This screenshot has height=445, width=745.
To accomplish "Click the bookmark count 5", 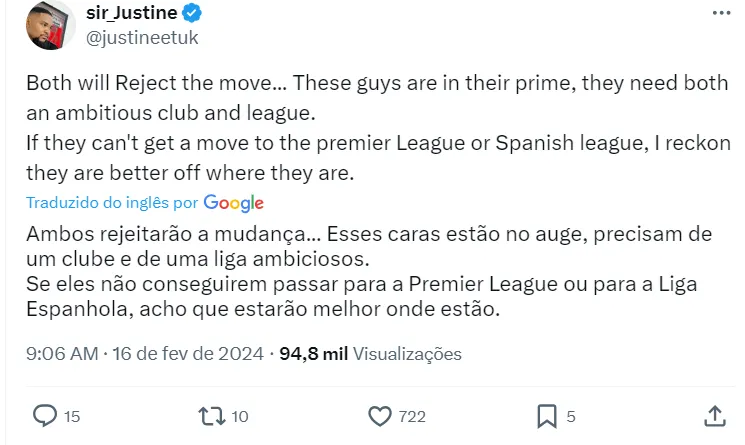I will pyautogui.click(x=571, y=417).
